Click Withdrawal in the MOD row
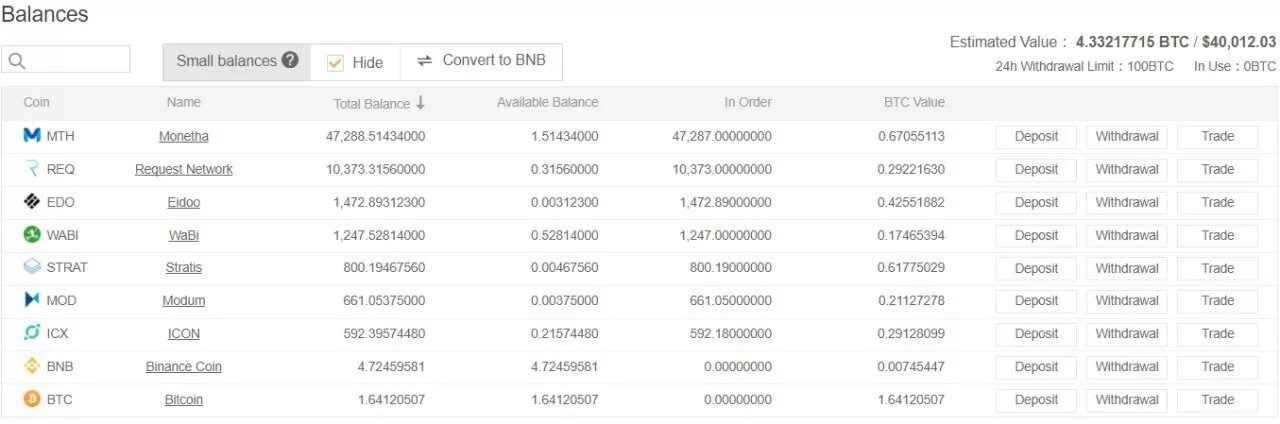Screen dimensions: 1280x424 tap(1127, 301)
